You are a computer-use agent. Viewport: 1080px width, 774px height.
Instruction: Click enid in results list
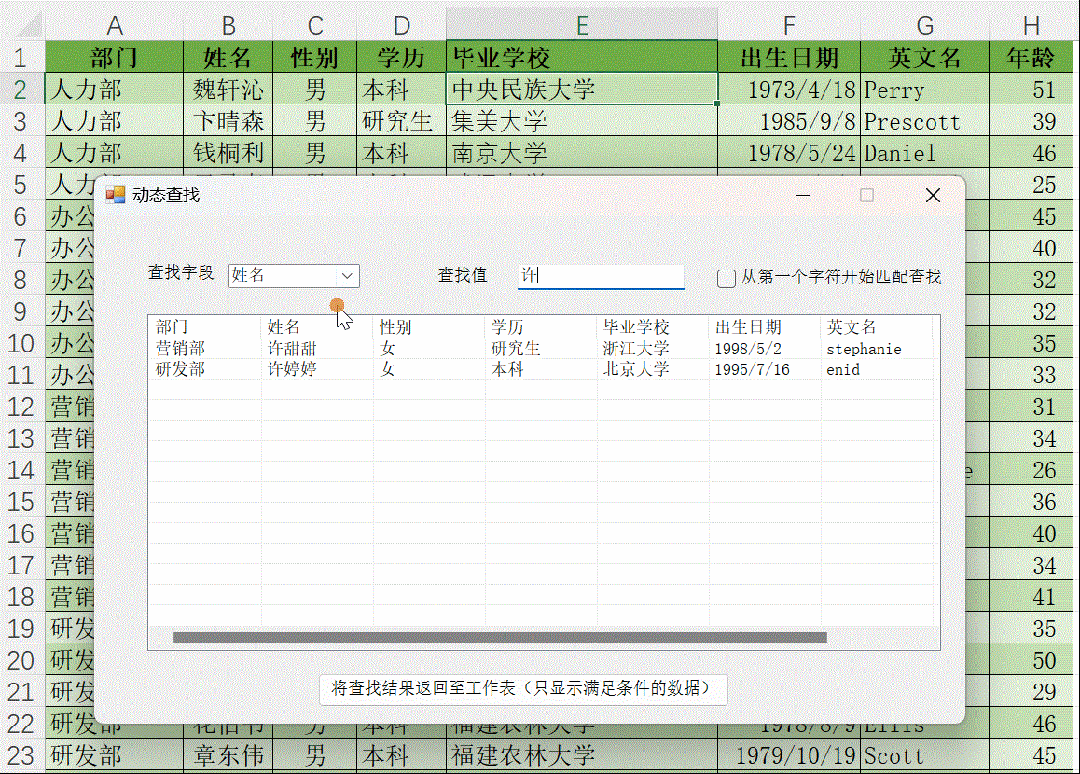coord(843,370)
